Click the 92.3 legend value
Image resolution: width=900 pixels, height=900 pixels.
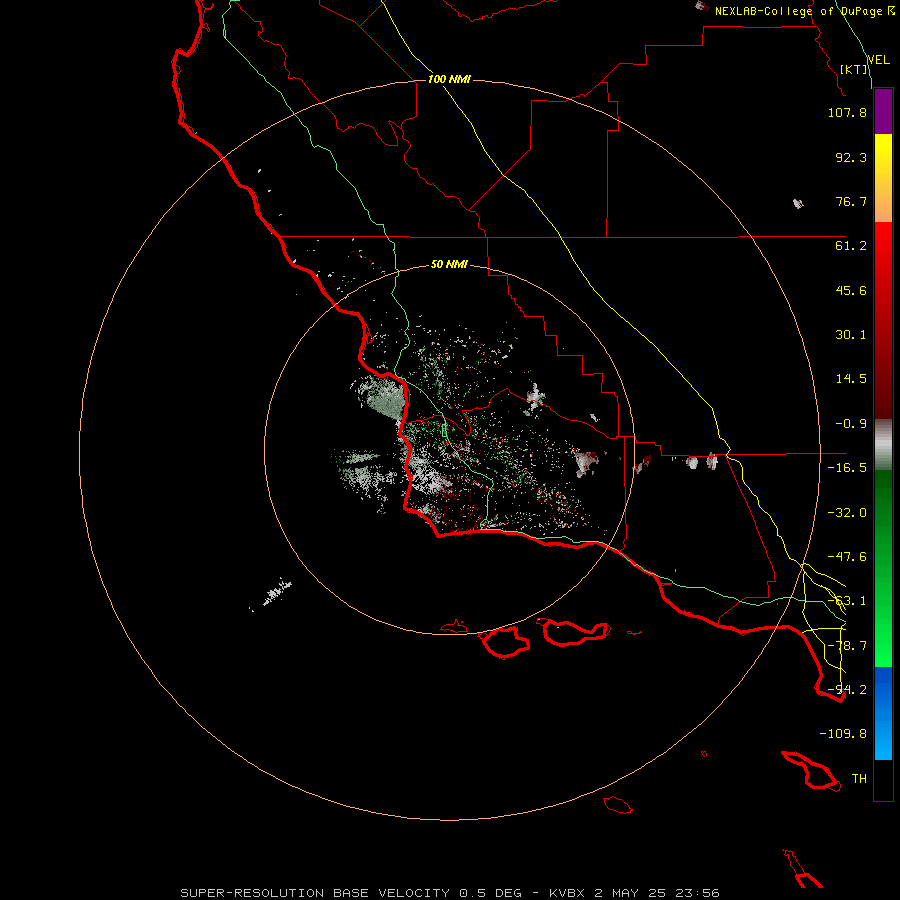851,157
